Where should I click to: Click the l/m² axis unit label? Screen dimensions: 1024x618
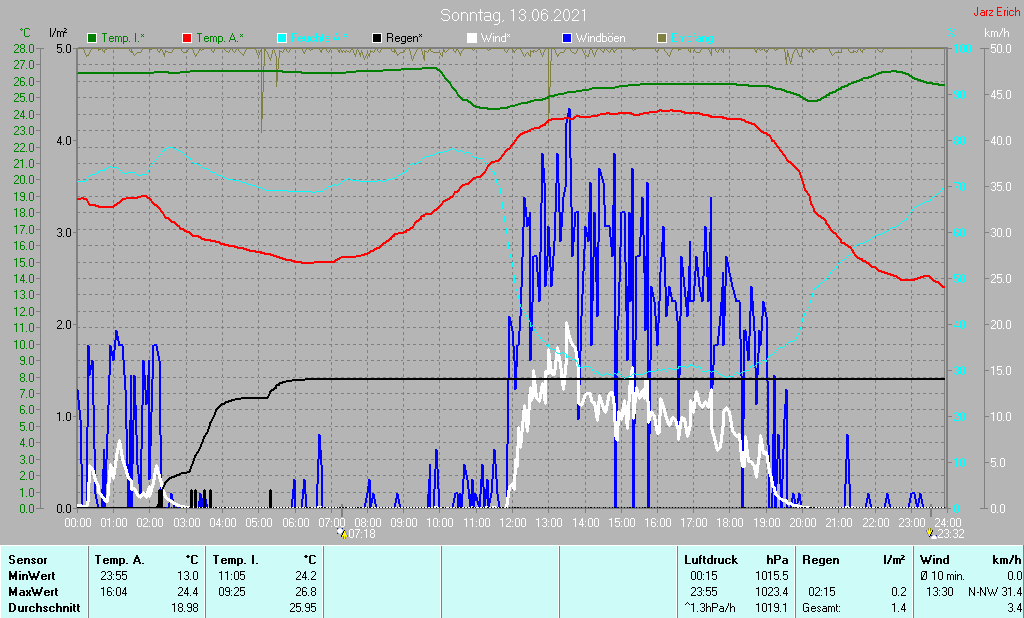58,33
